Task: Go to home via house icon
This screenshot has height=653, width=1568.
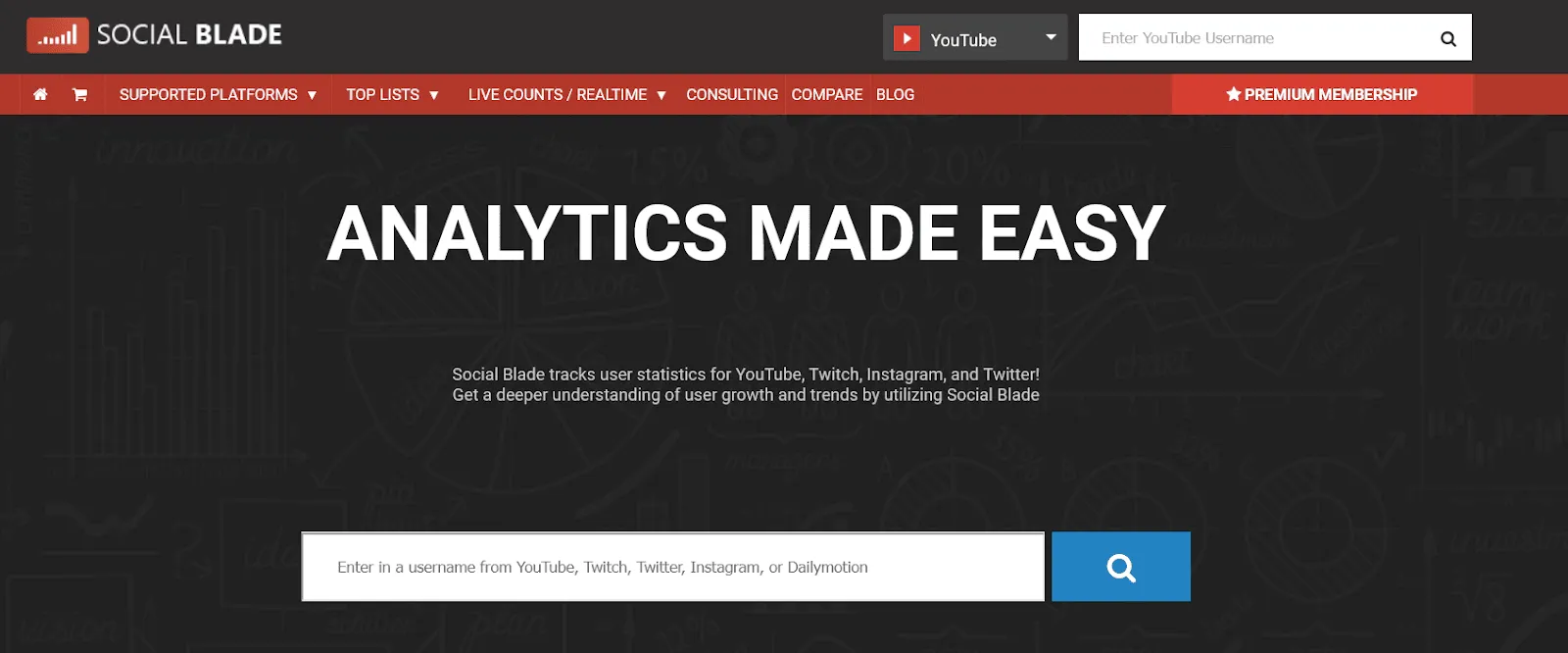Action: click(40, 94)
